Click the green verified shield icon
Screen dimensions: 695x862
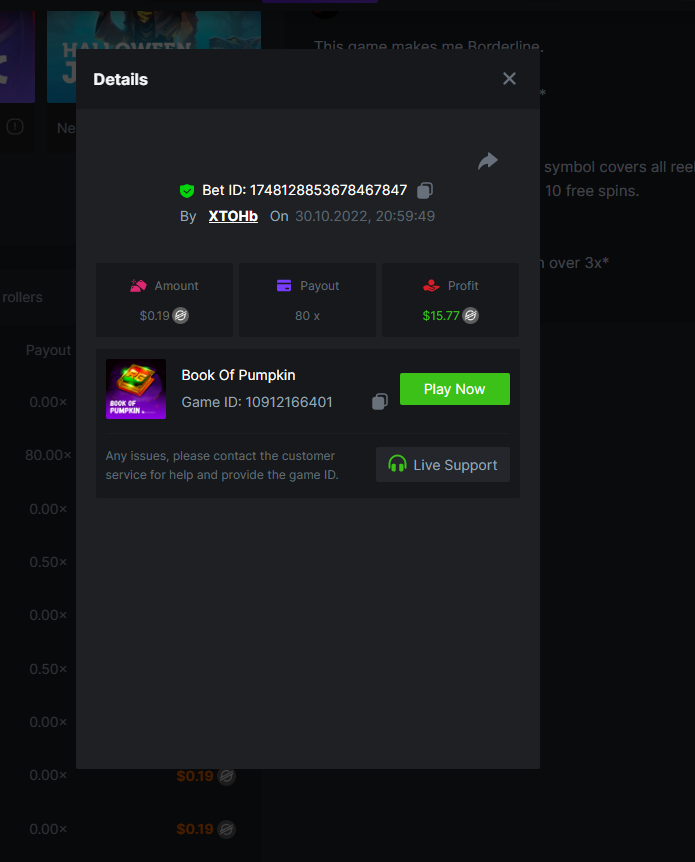tap(187, 190)
